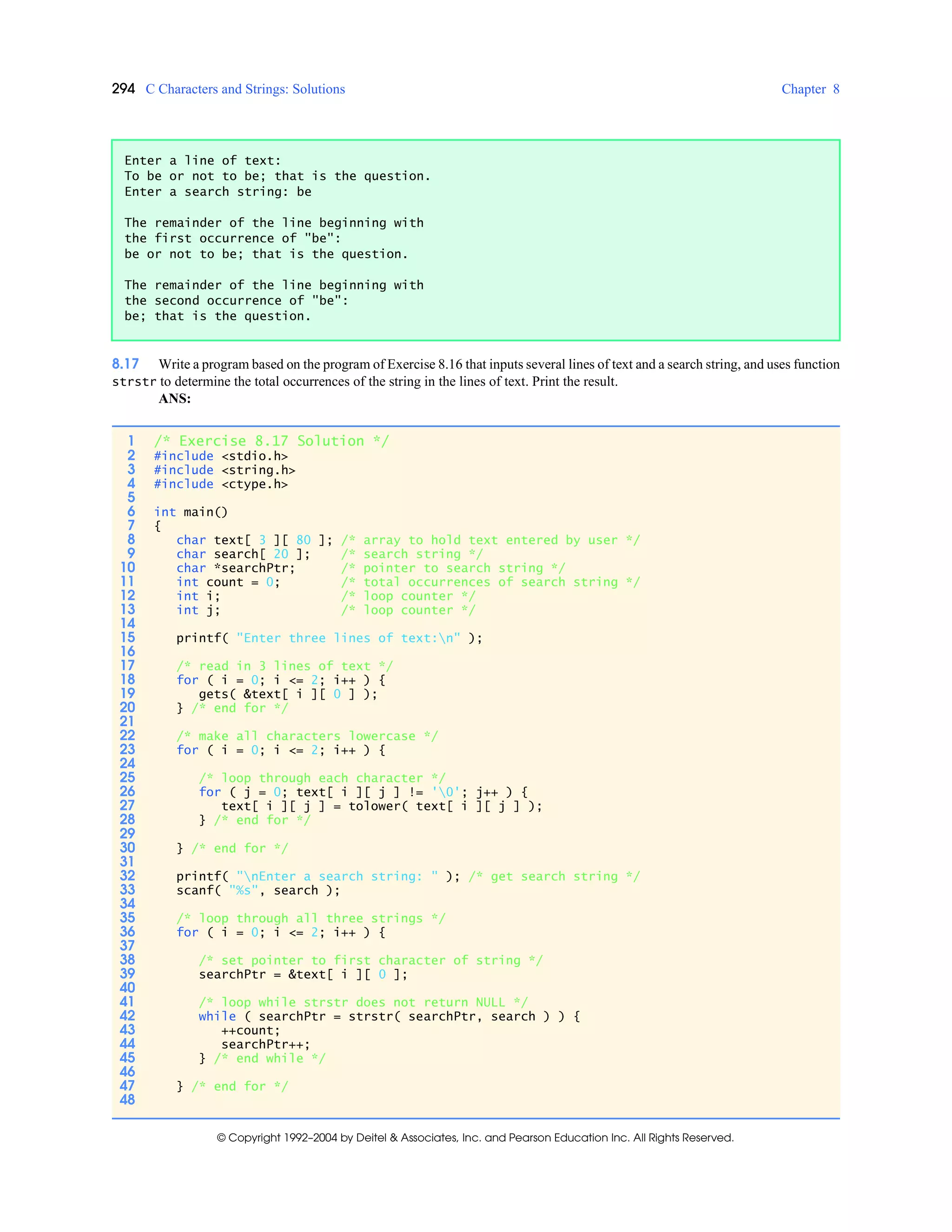Click the while strstr loop code line

[x=389, y=1016]
